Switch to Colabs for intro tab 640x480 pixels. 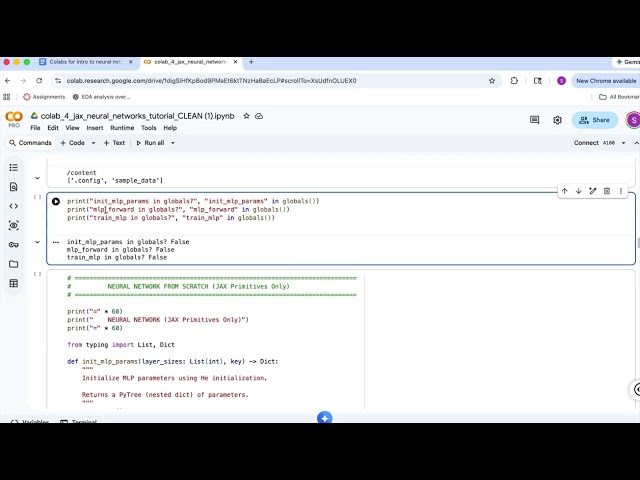(x=86, y=62)
